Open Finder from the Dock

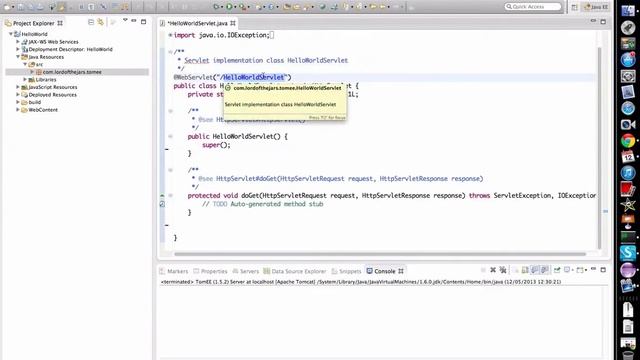(628, 11)
